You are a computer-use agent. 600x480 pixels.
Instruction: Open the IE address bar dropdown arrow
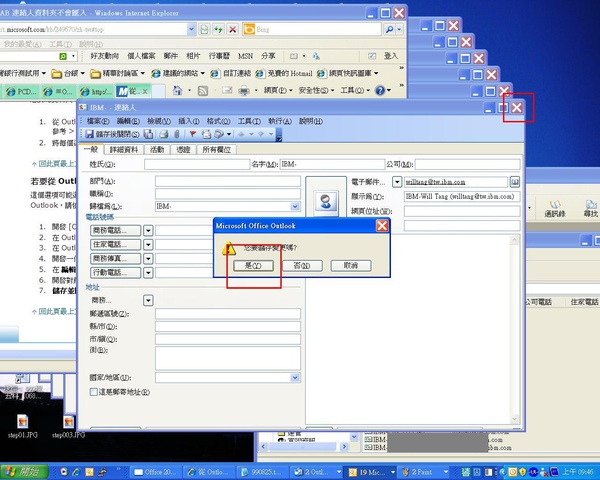point(192,29)
